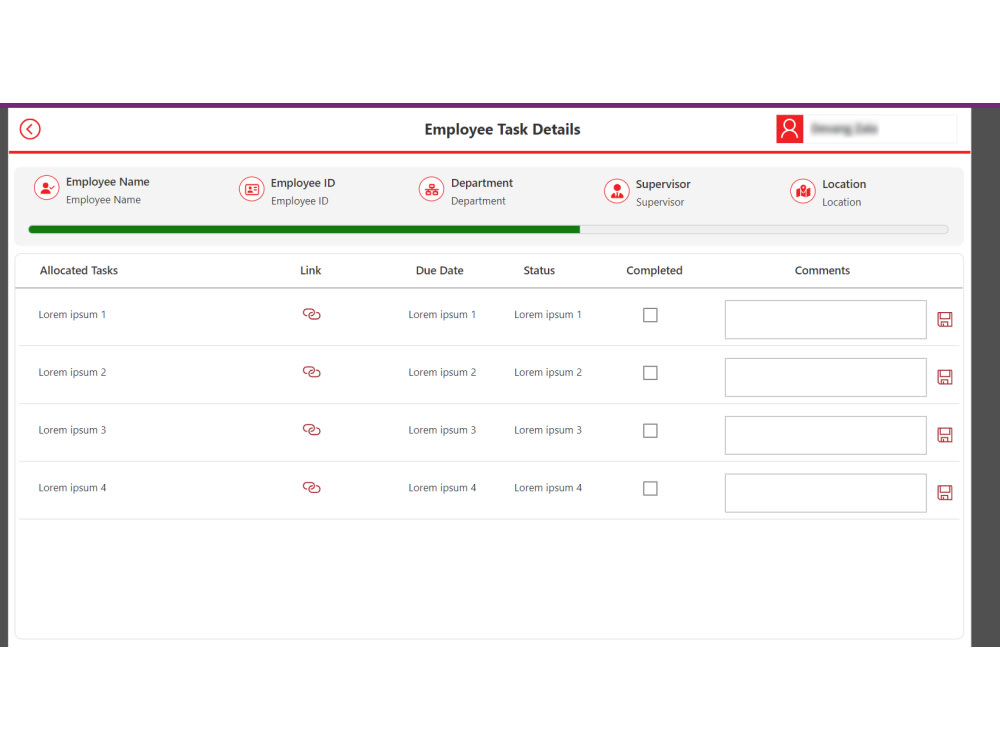Click the comments box for Lorem ipsum 4
Screen dimensions: 1000x750
(825, 493)
